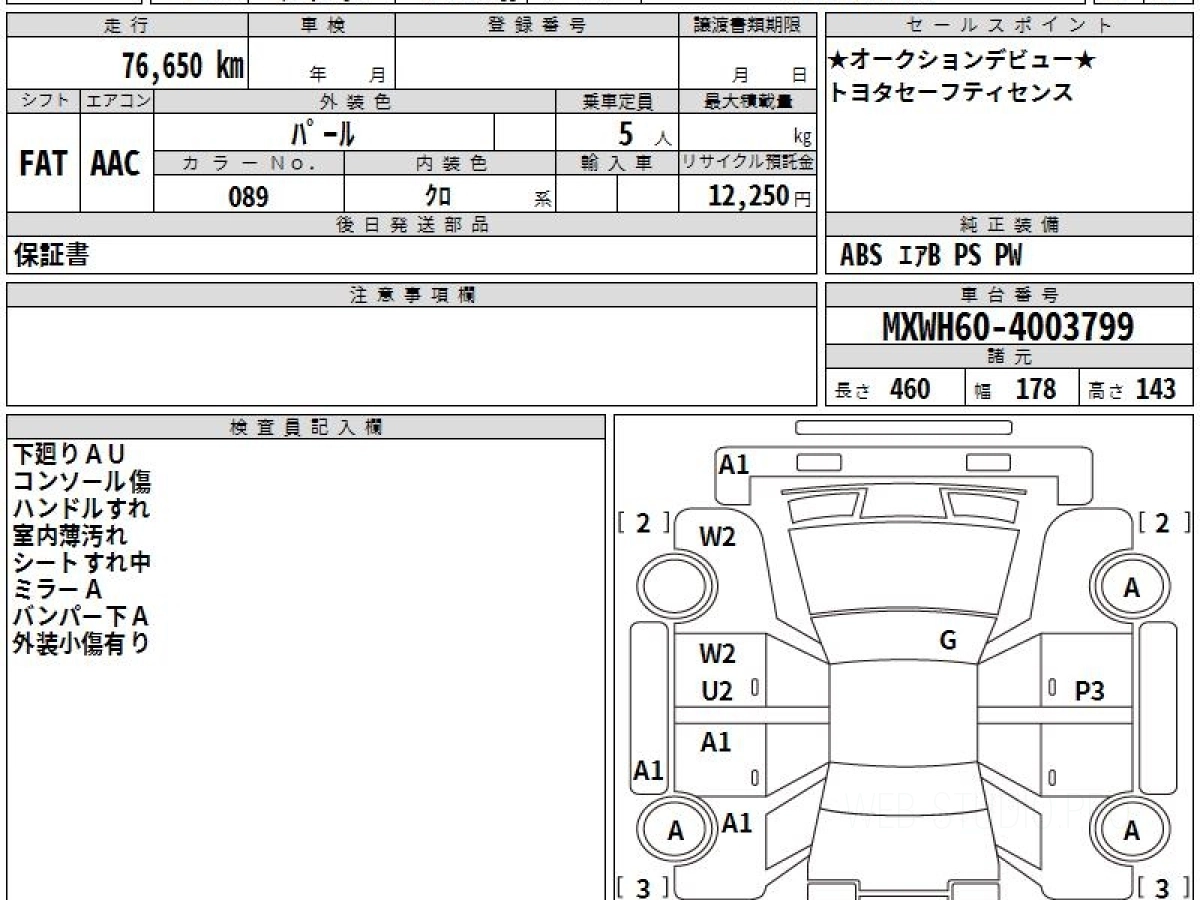This screenshot has width=1200, height=900.
Task: Select the ★オークションデビュー★ line
Action: click(961, 61)
